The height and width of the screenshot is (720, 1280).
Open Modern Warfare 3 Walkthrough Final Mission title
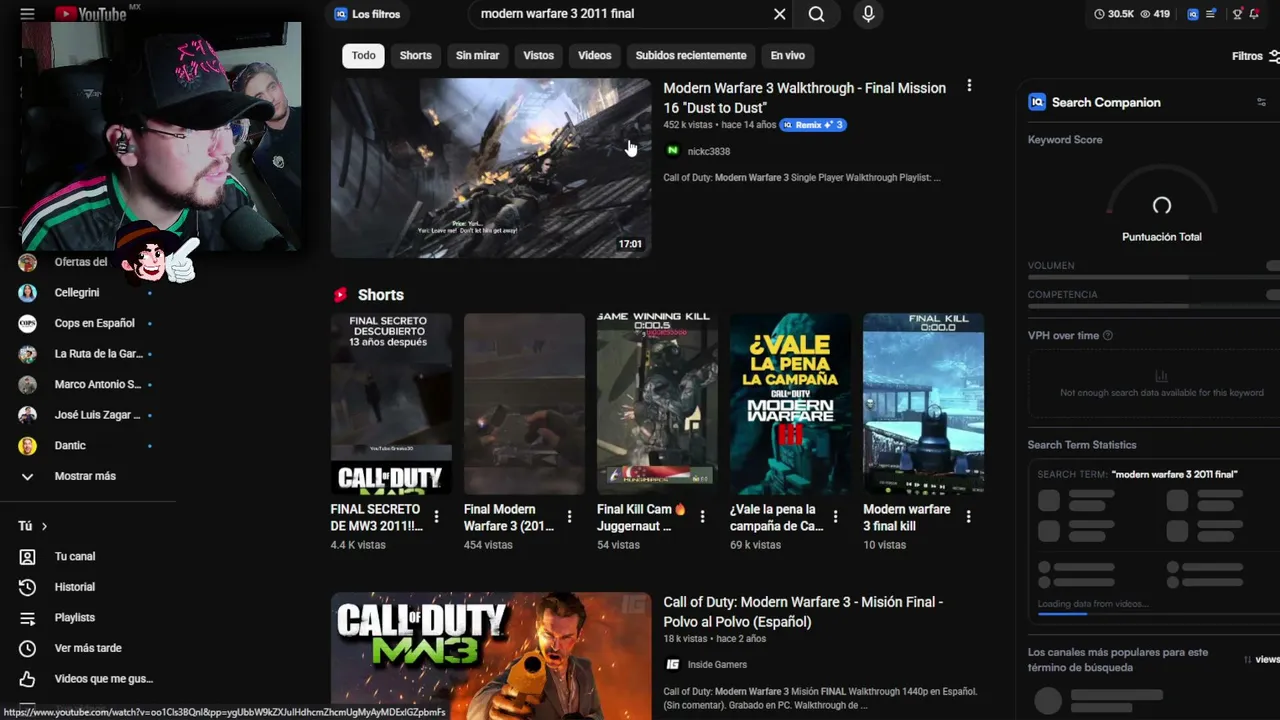click(x=804, y=98)
